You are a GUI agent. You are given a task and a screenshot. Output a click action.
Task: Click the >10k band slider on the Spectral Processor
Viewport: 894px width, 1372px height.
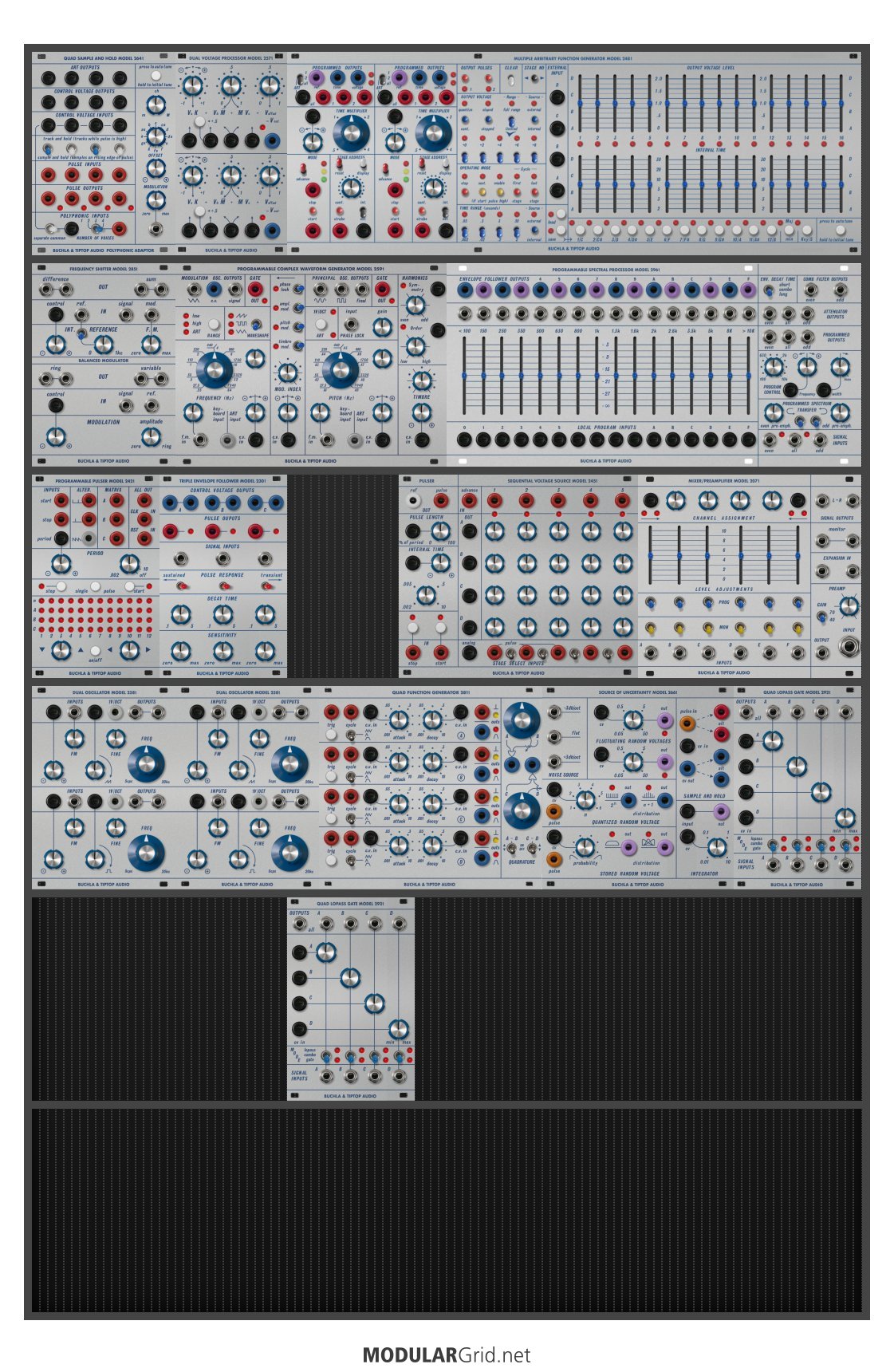(x=748, y=375)
